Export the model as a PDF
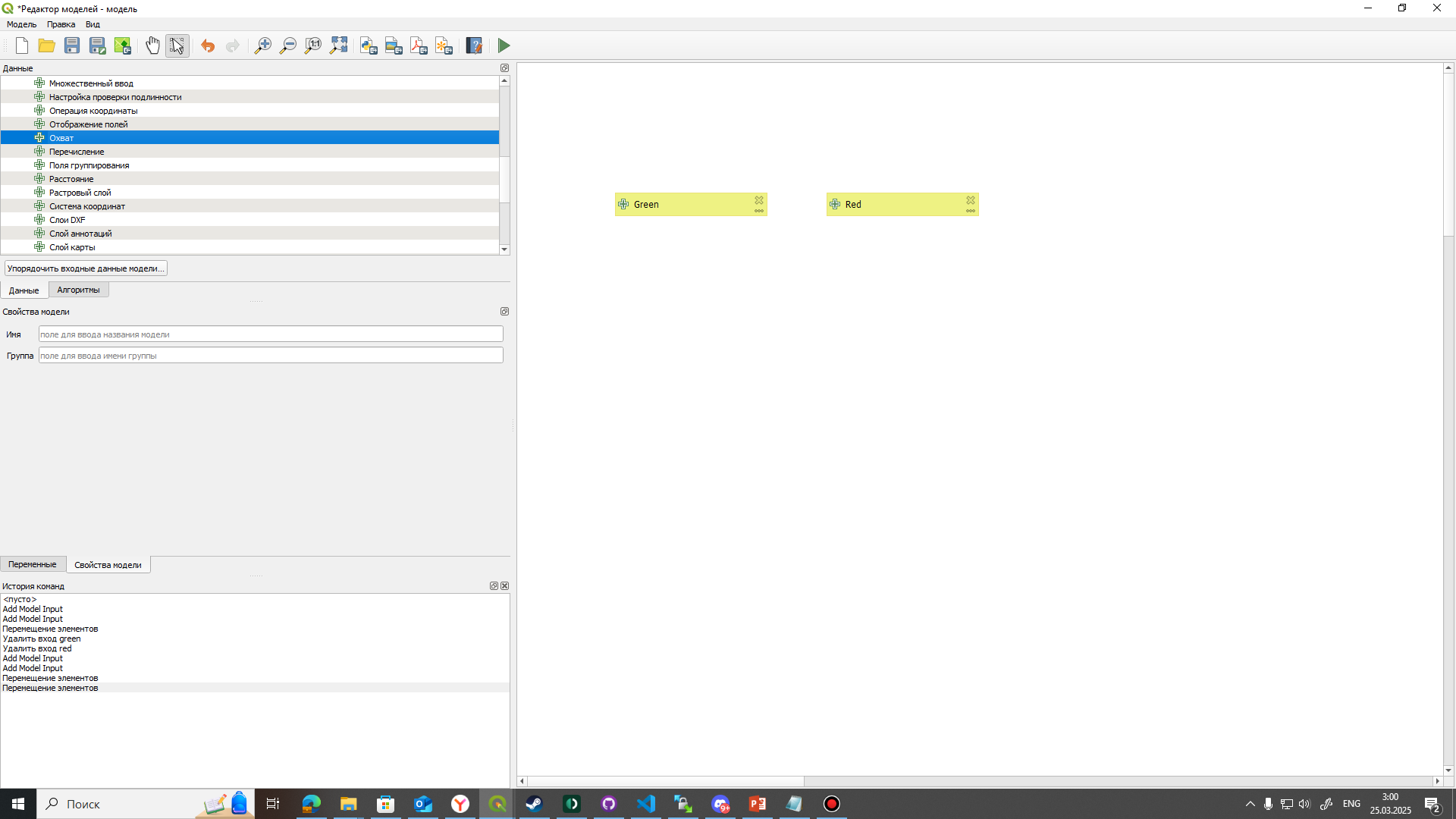 tap(419, 46)
